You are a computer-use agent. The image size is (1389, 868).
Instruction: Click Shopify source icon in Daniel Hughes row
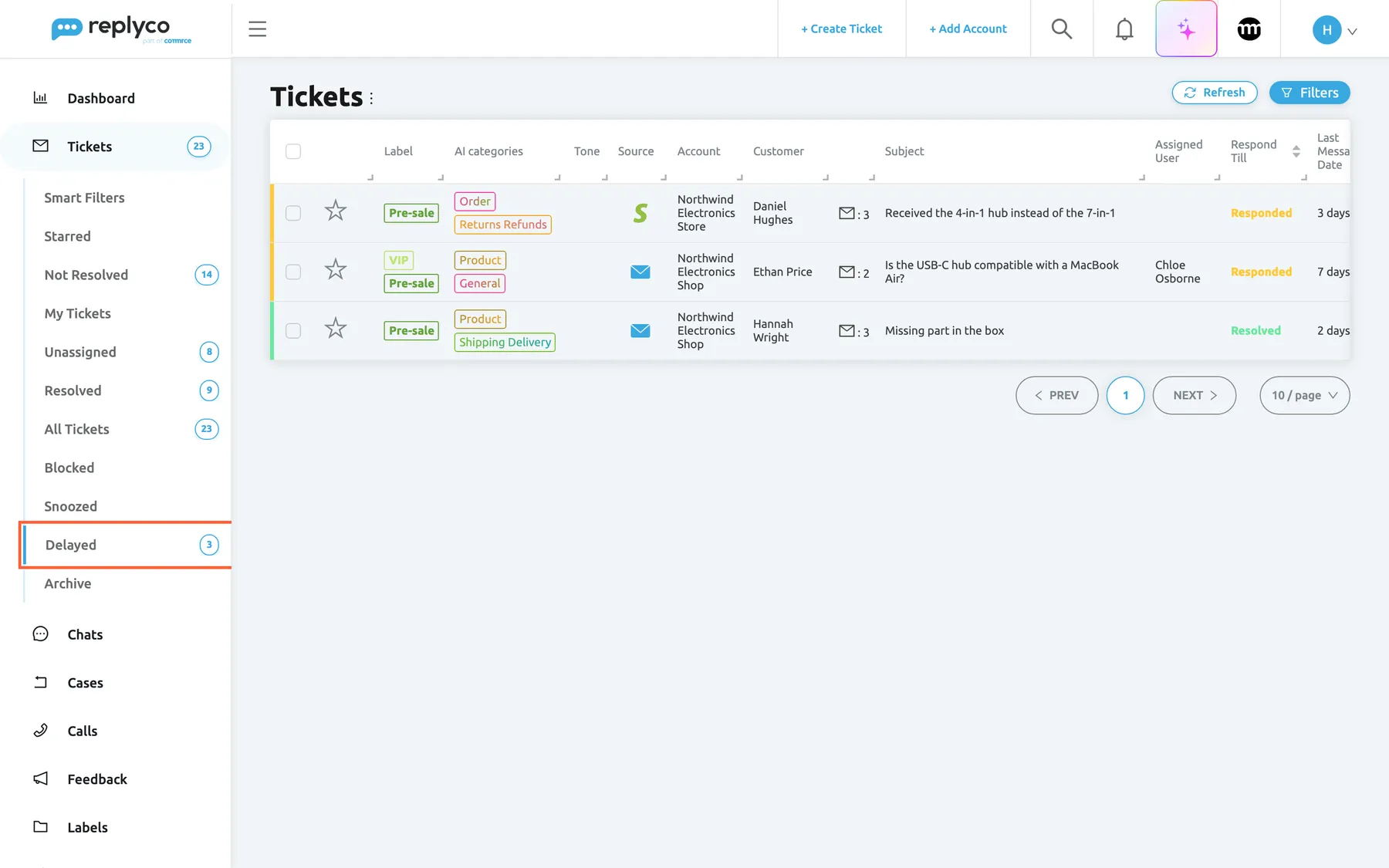(x=640, y=213)
